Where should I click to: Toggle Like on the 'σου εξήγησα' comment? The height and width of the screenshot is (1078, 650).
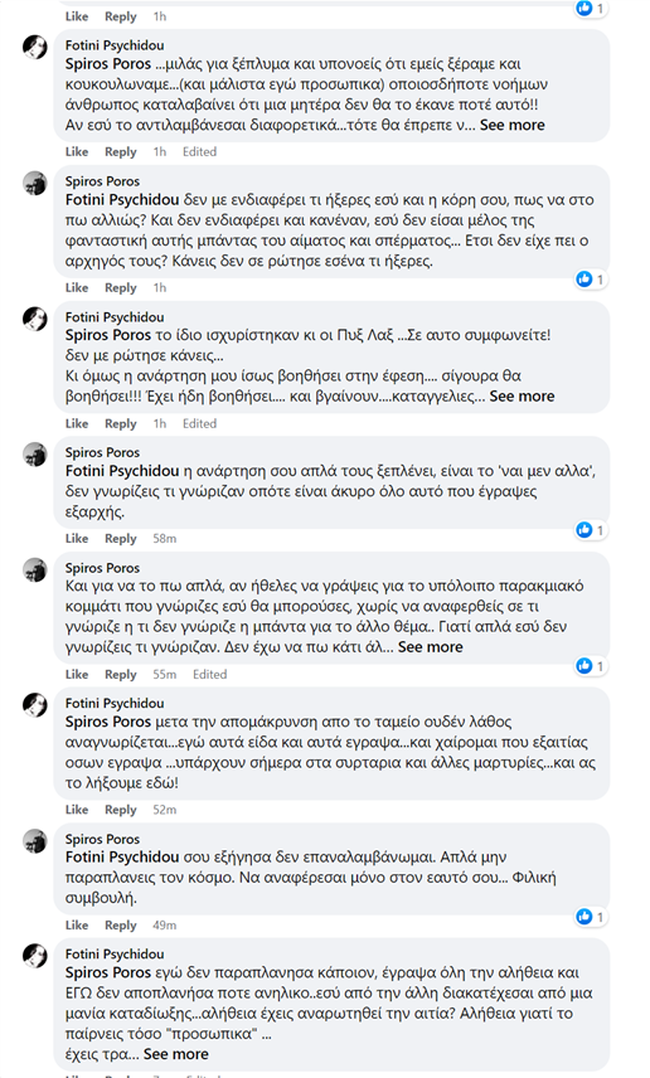pos(77,925)
